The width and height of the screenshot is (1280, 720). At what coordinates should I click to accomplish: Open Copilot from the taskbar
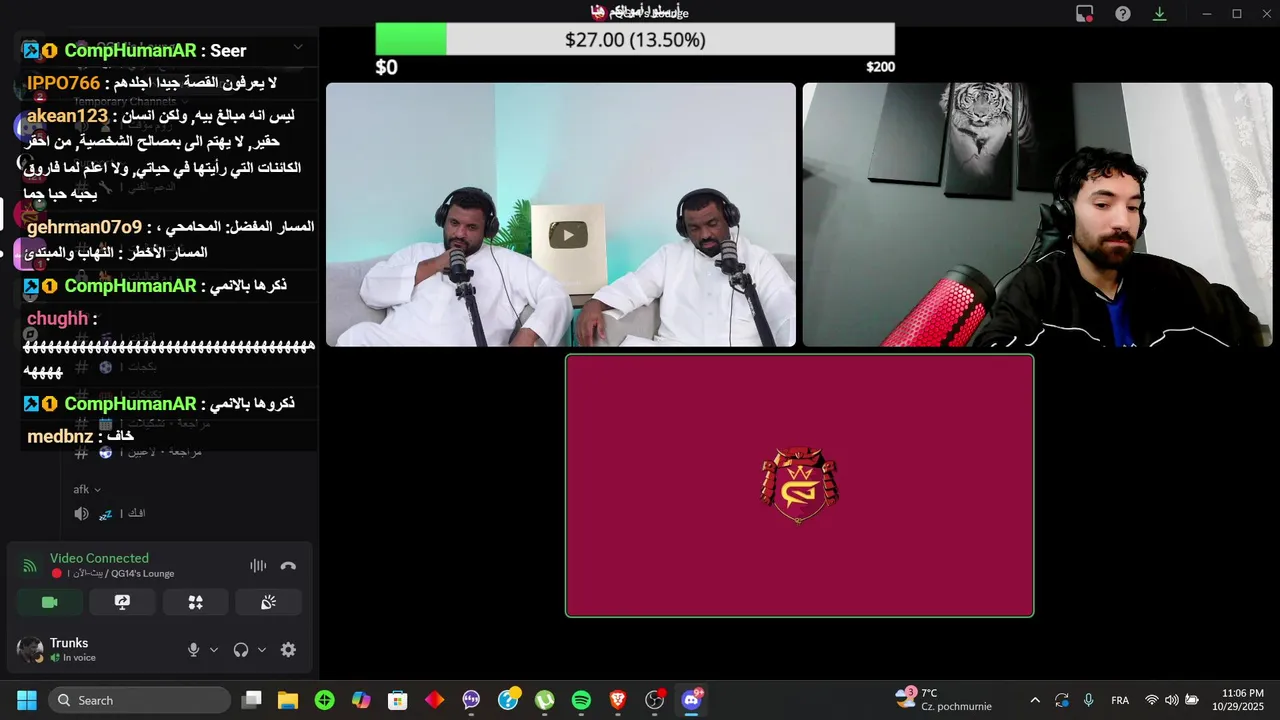tap(361, 700)
